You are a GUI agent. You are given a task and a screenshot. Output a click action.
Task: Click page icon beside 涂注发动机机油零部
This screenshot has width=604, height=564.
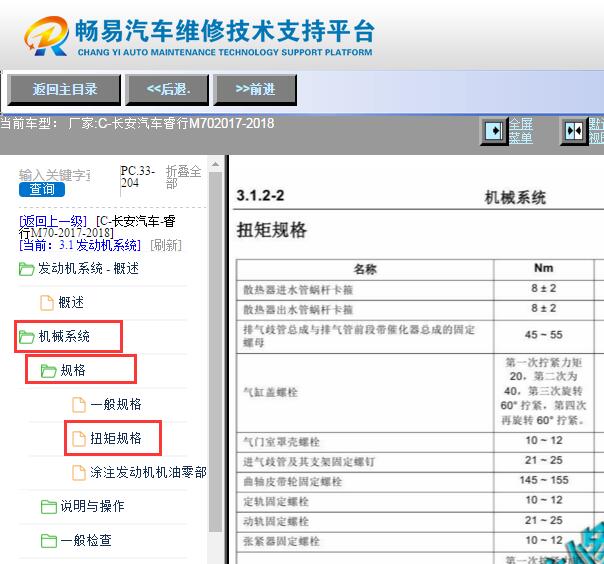pos(79,472)
